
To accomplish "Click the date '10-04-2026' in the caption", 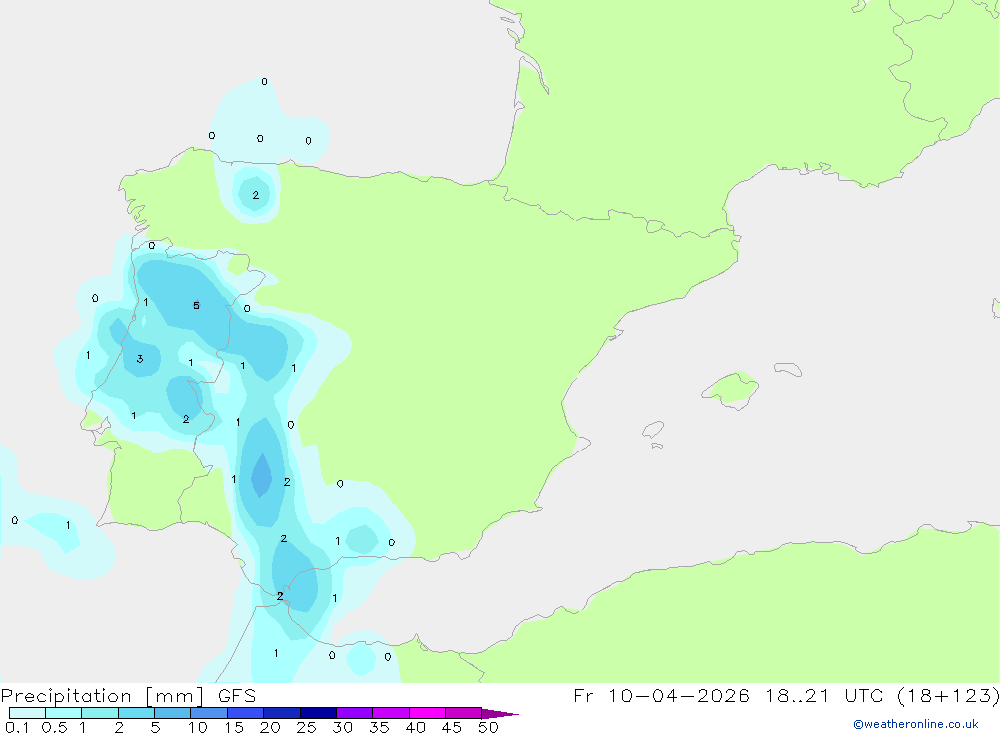I will tap(678, 695).
